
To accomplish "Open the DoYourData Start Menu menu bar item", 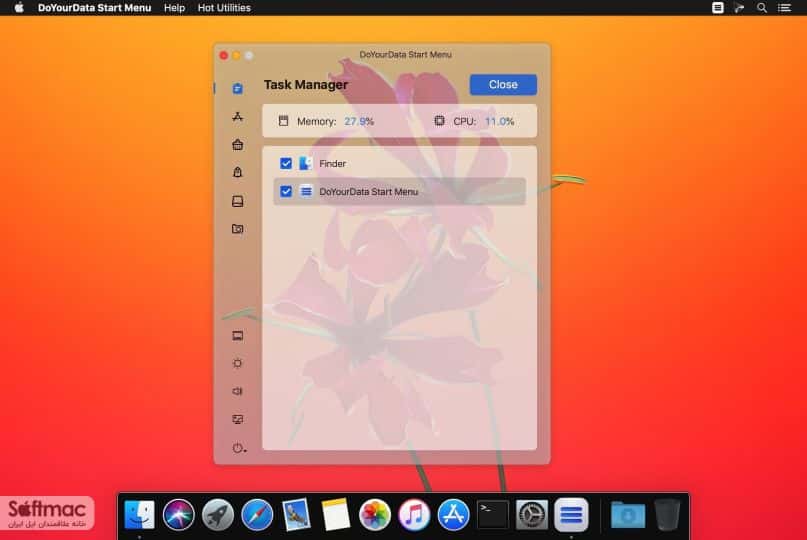I will [94, 8].
